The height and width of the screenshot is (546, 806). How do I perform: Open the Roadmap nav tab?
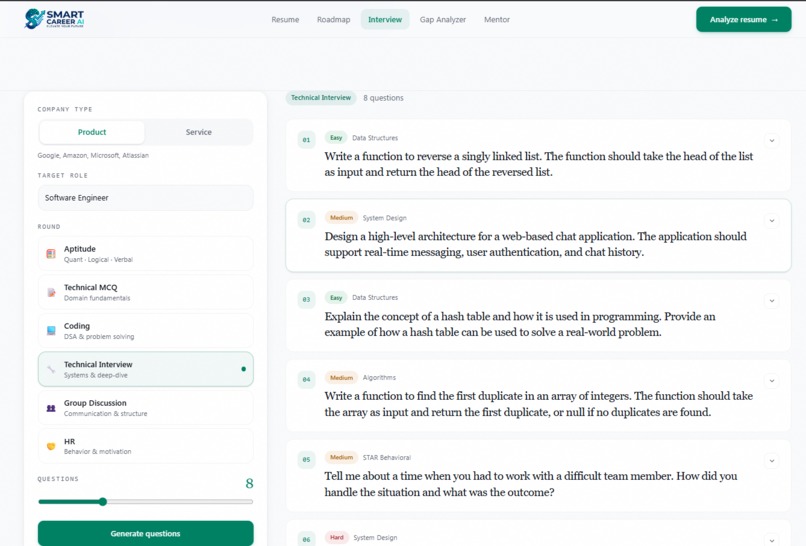point(334,20)
